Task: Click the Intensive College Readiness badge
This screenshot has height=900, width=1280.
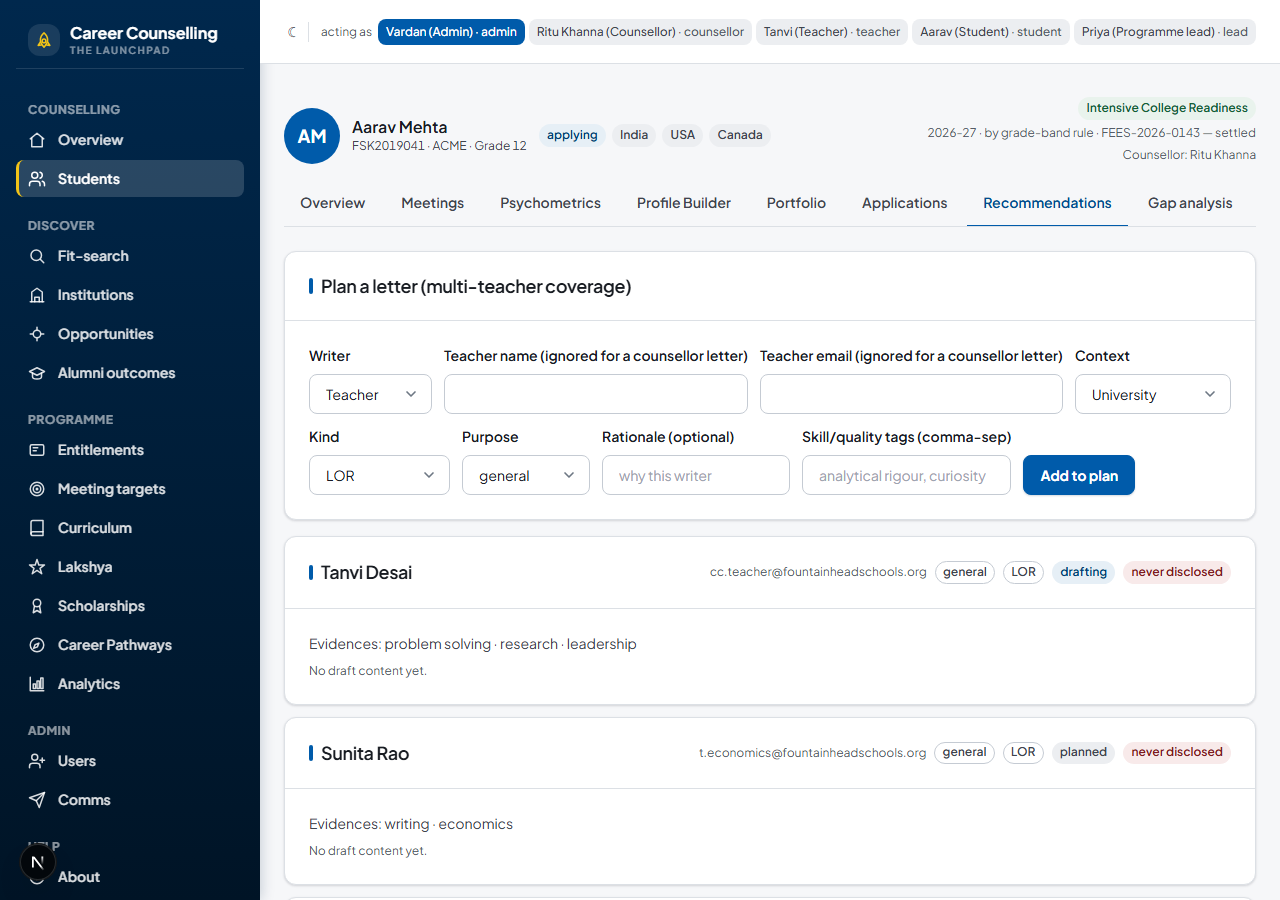Action: [1167, 108]
